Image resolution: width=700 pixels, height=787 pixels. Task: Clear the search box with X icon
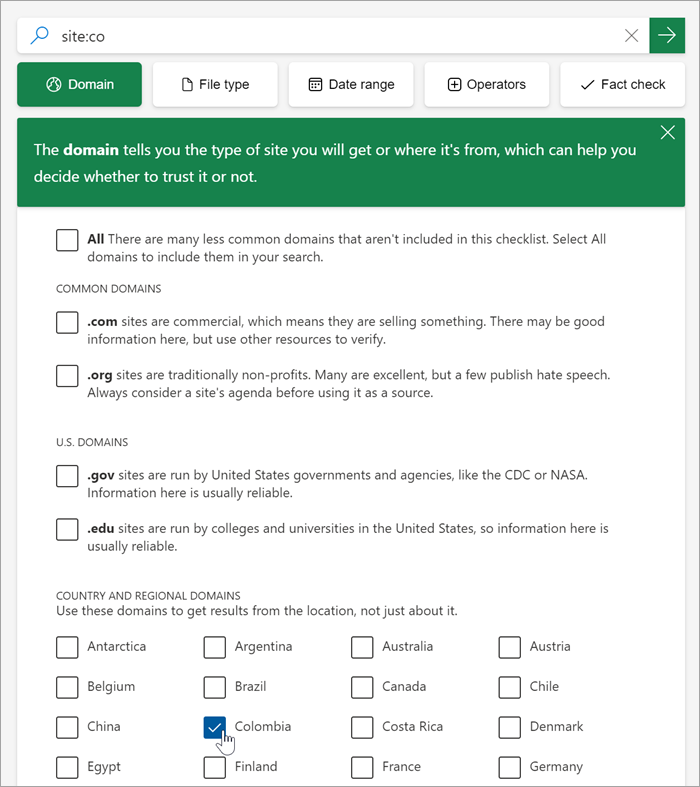(631, 36)
